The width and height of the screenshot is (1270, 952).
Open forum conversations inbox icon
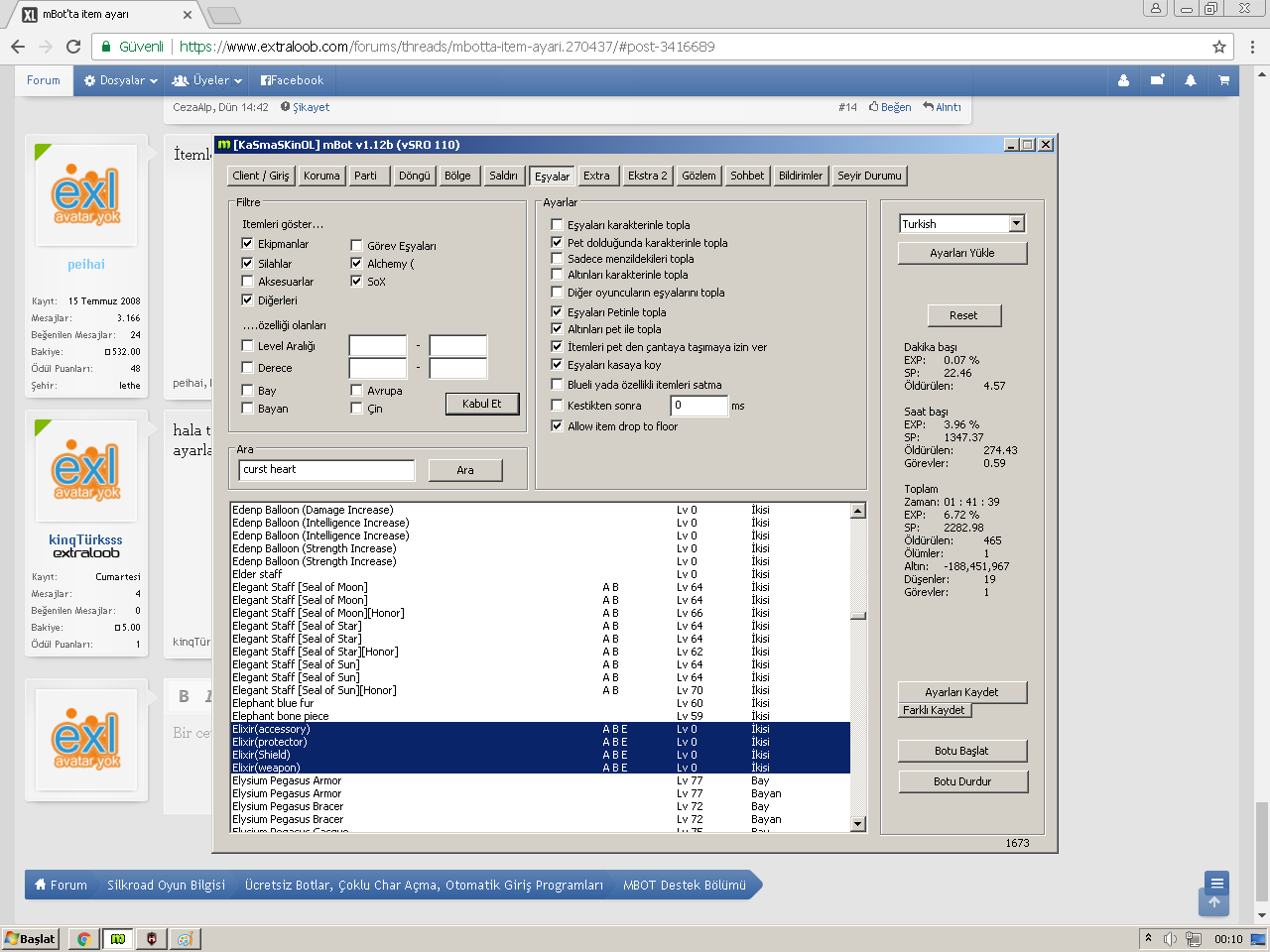pyautogui.click(x=1157, y=80)
